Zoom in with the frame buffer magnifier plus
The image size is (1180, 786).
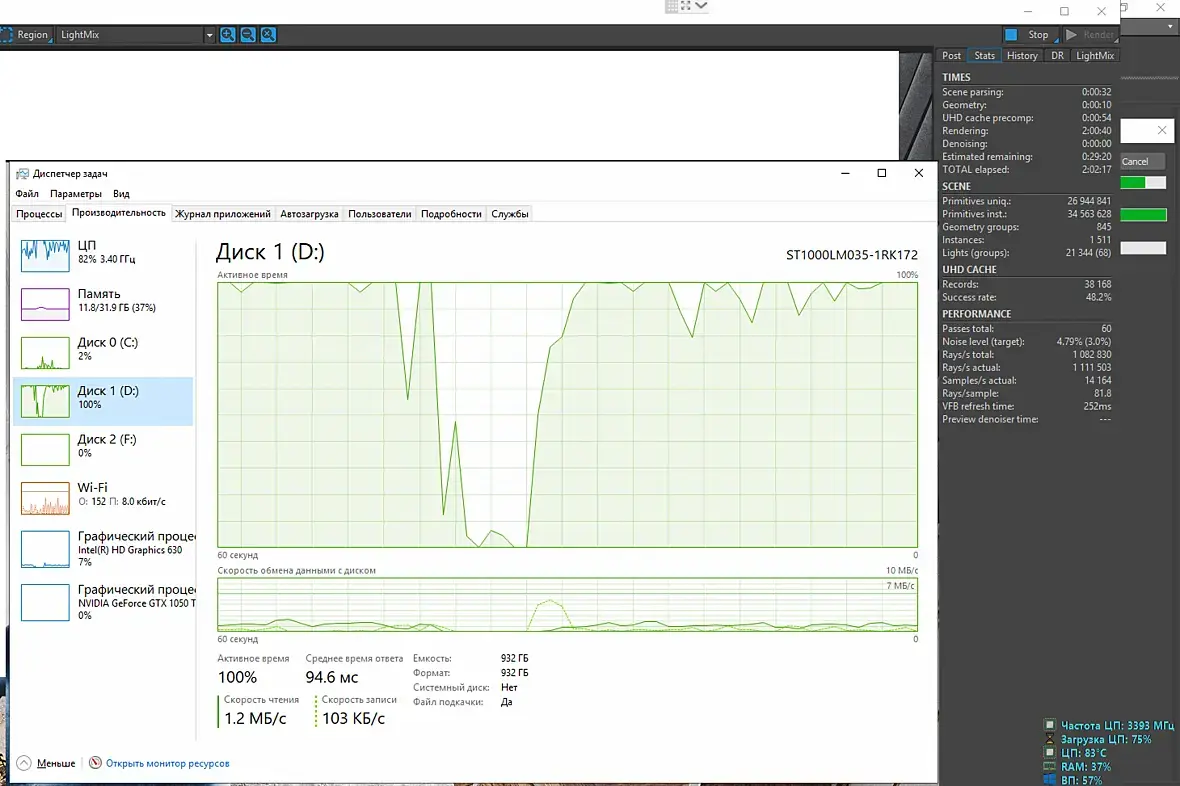click(227, 35)
